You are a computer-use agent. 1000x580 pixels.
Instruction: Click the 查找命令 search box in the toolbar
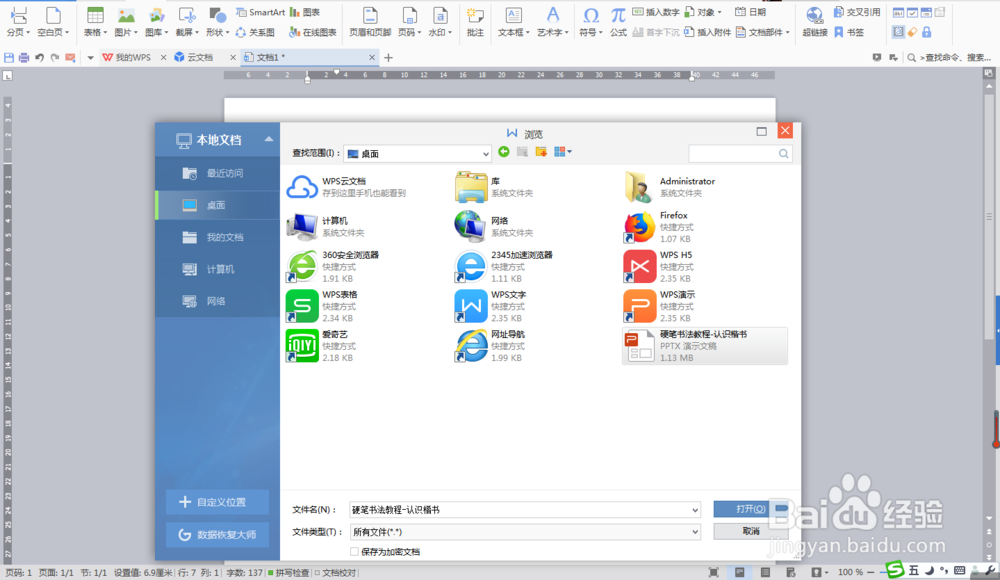tap(950, 57)
